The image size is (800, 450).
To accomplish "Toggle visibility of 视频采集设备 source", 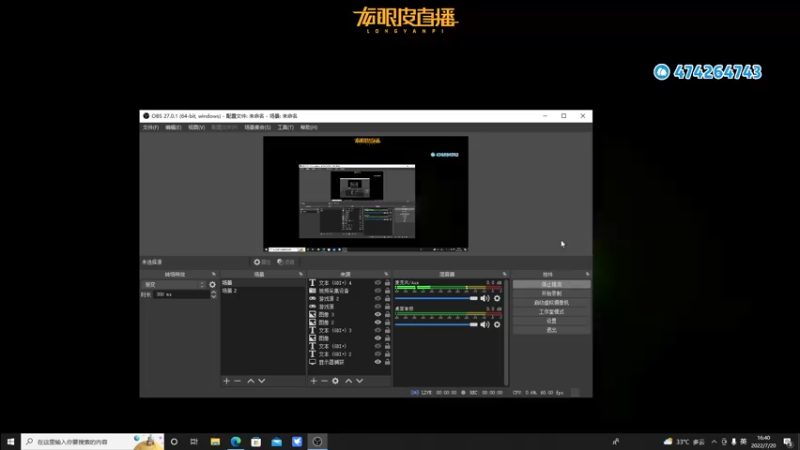I will 378,291.
